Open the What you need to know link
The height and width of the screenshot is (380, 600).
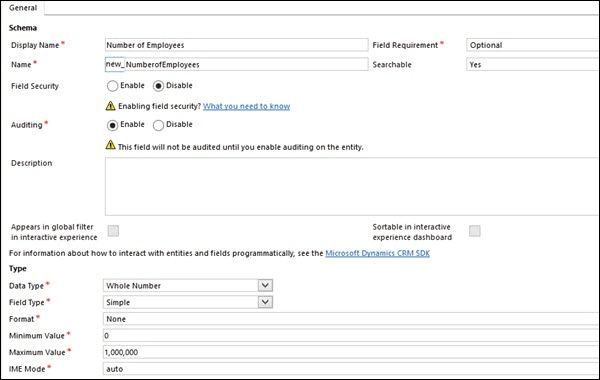[246, 106]
